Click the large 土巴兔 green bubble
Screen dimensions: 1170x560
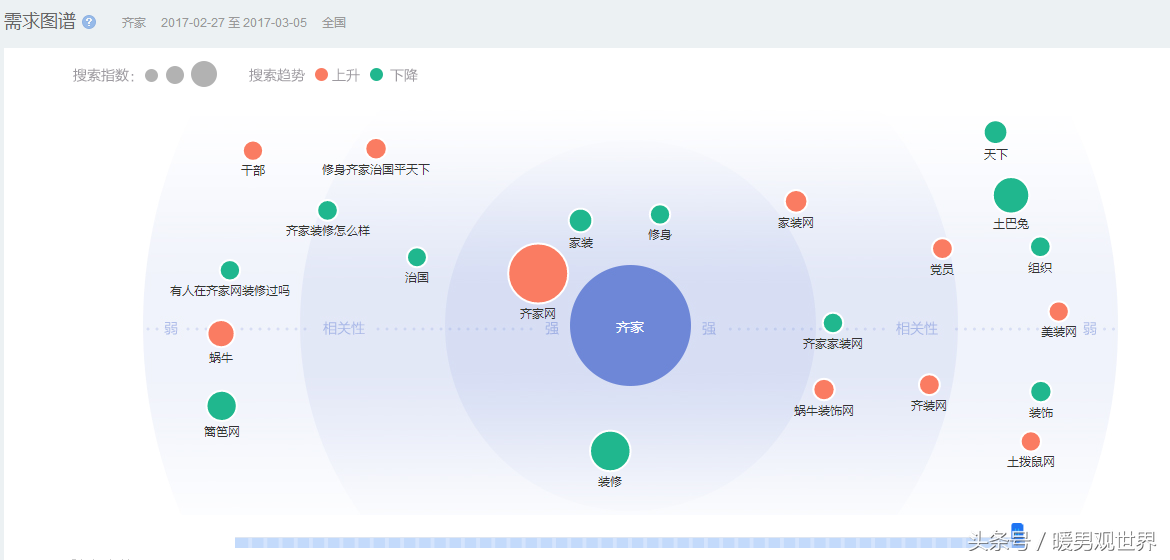pyautogui.click(x=1011, y=196)
